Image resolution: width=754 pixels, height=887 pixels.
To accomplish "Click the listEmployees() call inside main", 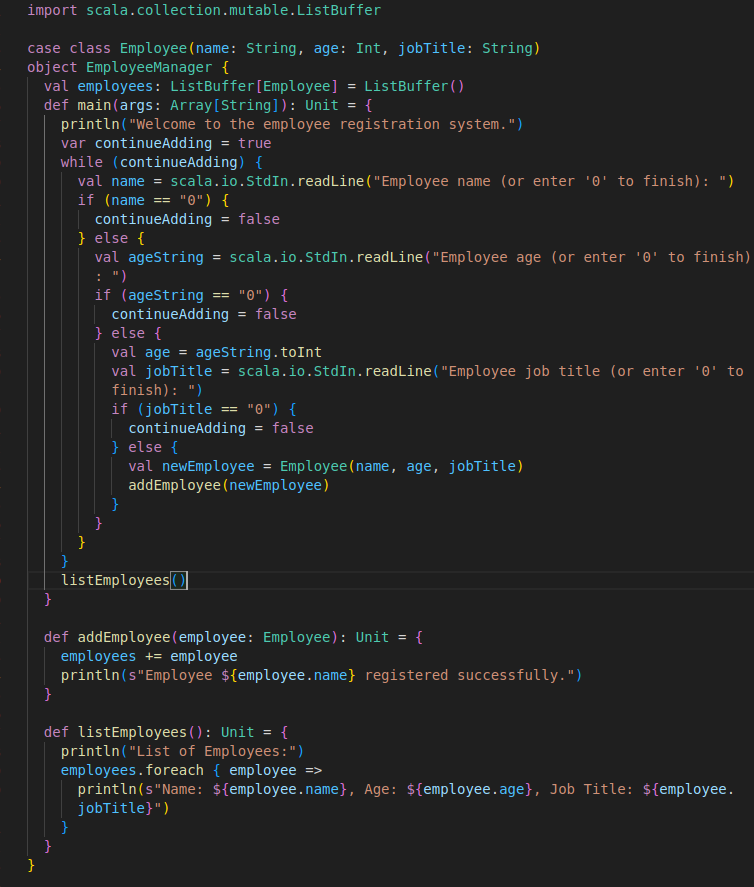I will point(123,580).
